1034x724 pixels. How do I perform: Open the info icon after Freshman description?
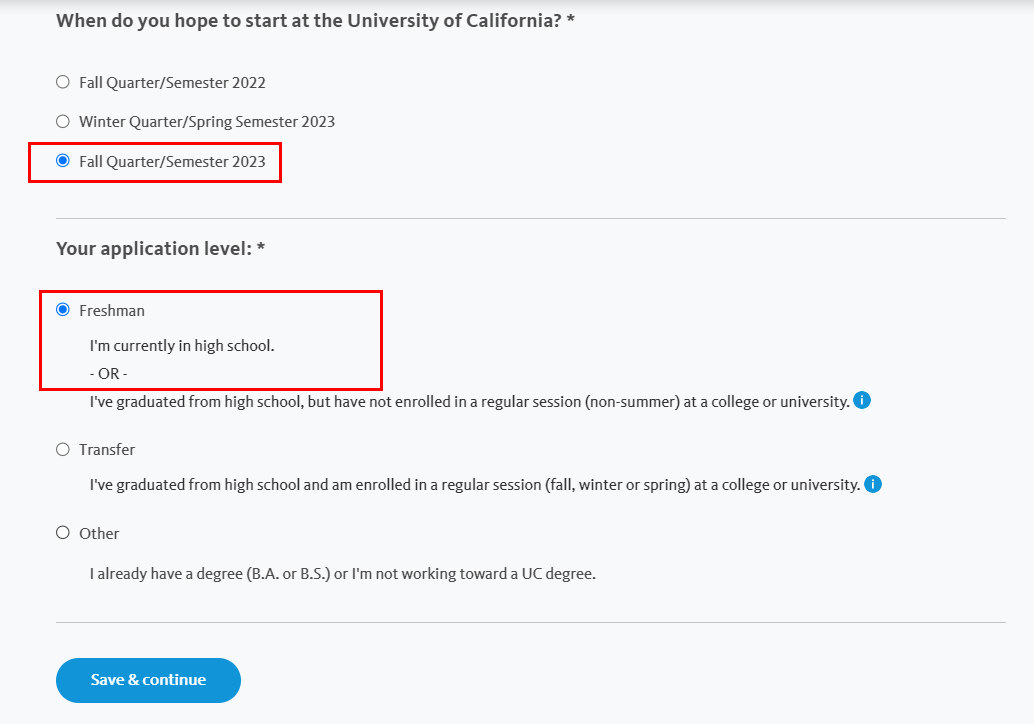pos(862,400)
